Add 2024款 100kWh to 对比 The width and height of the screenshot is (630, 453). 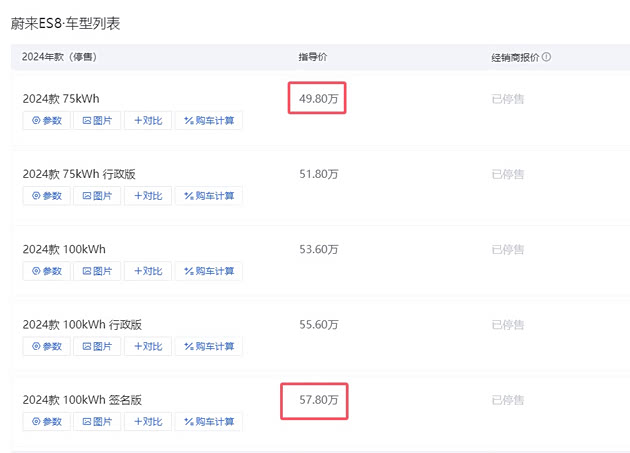(x=148, y=271)
